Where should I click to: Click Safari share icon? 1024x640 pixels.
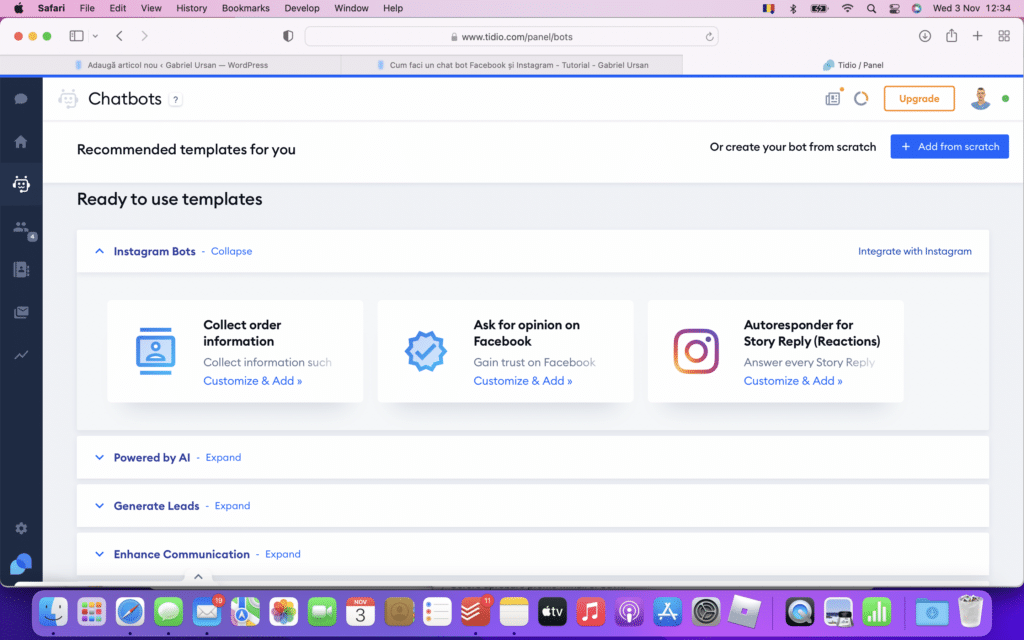952,35
